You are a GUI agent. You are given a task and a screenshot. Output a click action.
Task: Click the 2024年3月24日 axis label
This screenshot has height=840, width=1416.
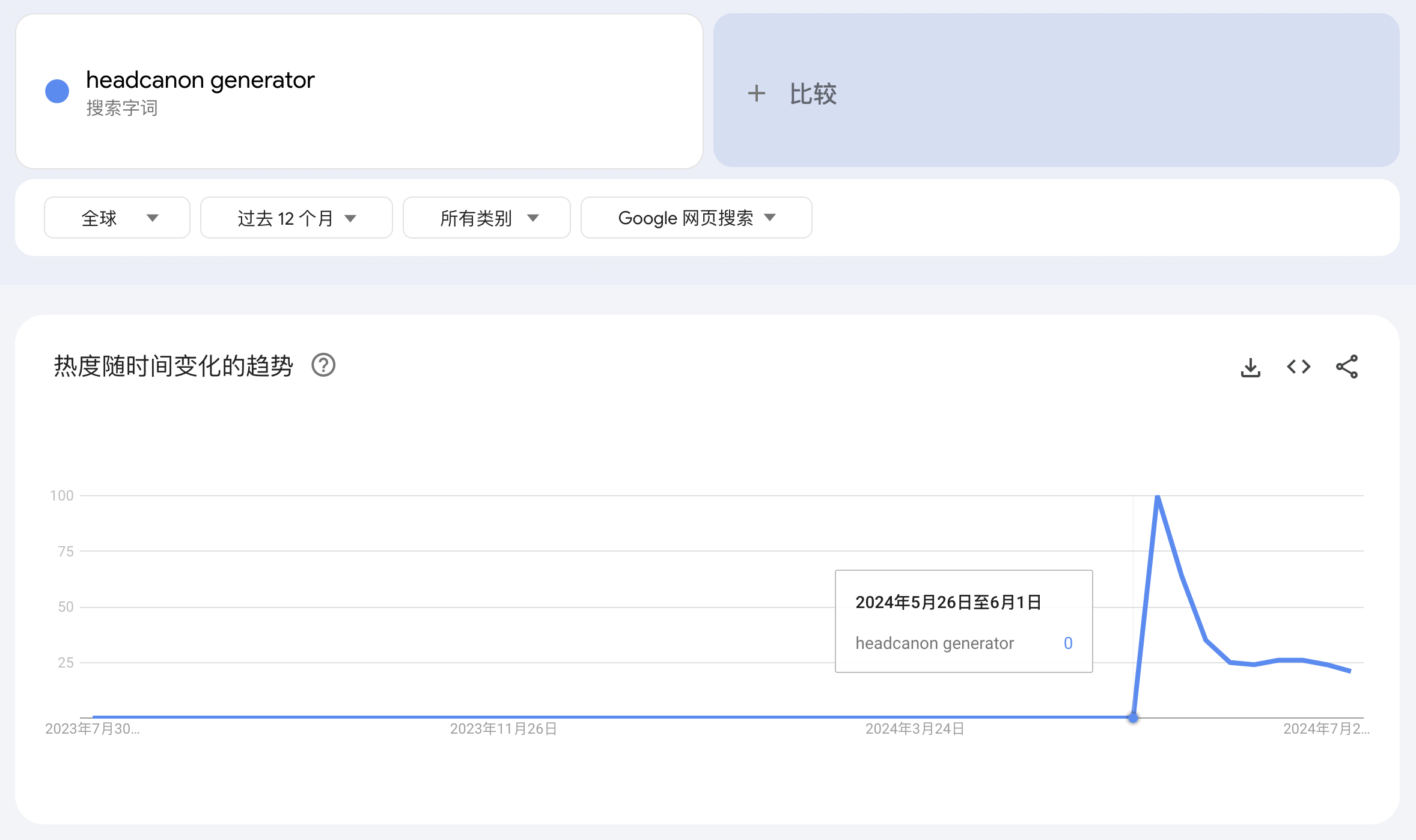[x=915, y=729]
